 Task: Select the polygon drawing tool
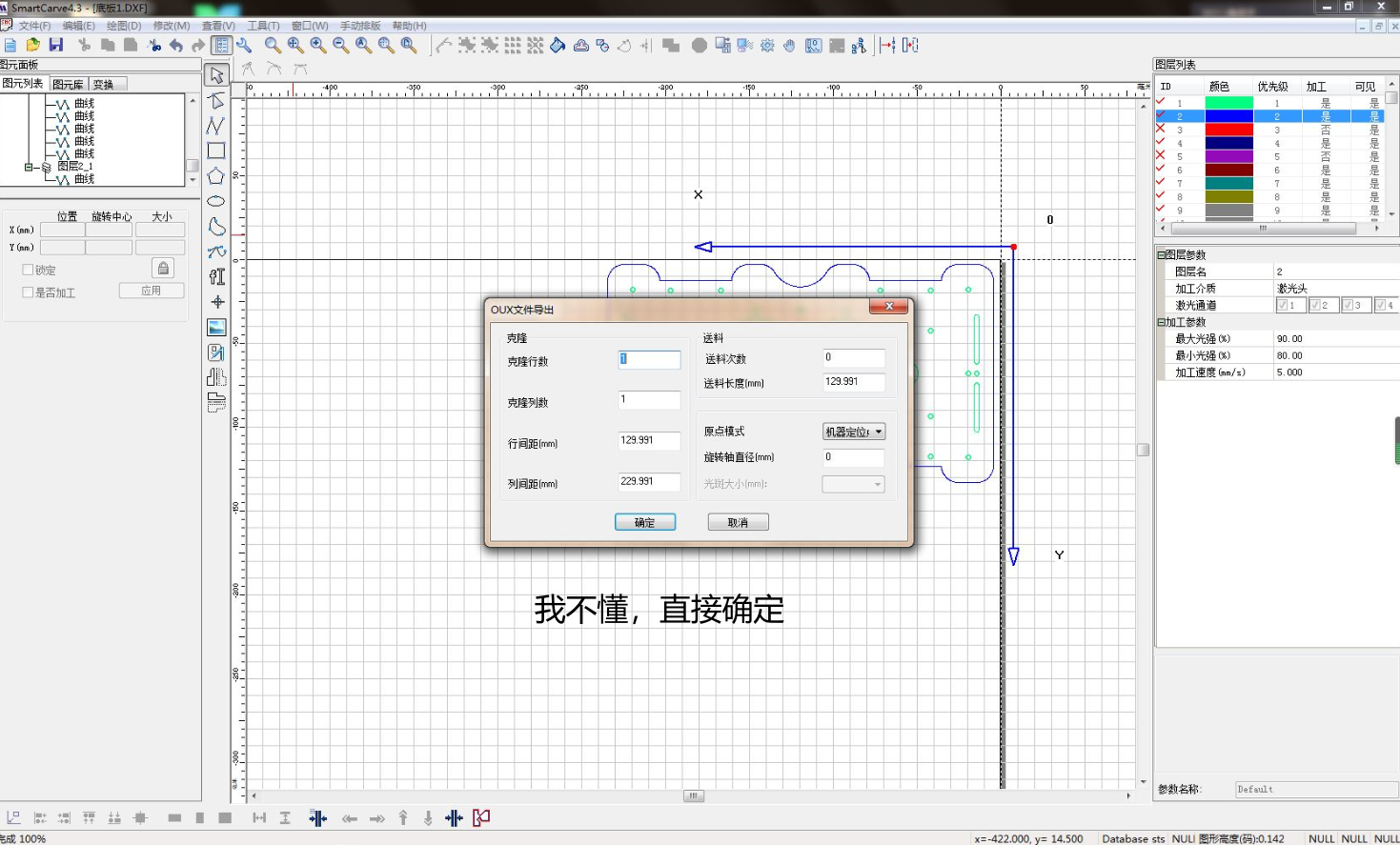click(x=216, y=175)
